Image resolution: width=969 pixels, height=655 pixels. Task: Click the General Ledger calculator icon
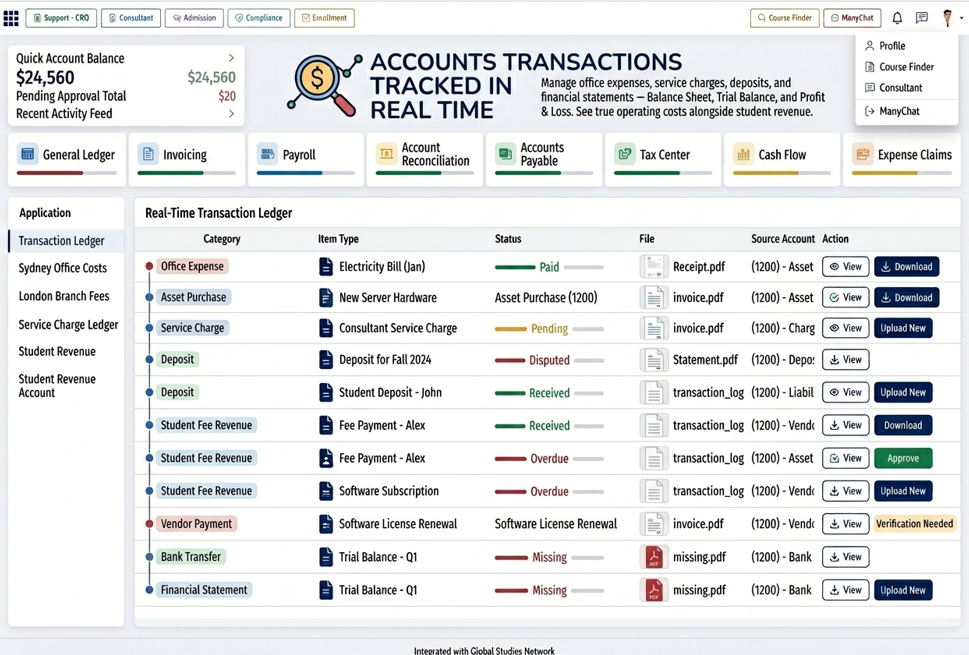point(27,154)
